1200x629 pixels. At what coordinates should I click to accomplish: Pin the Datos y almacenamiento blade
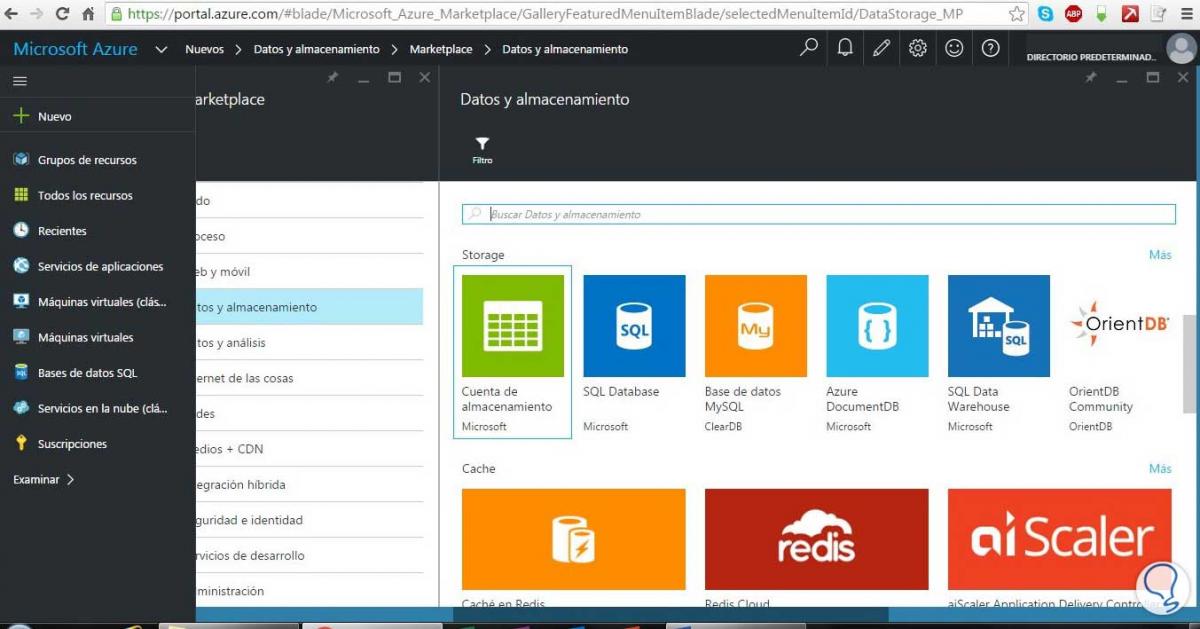pyautogui.click(x=1090, y=78)
